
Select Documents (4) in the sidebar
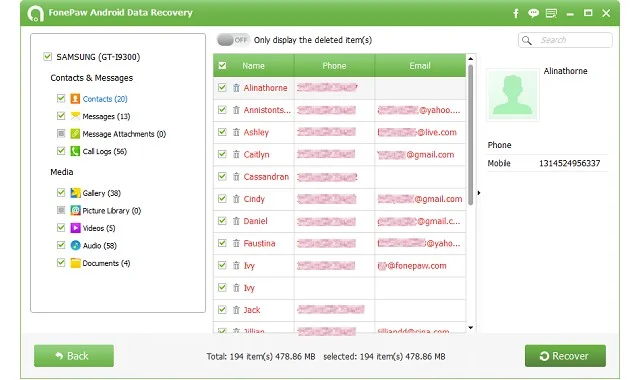pos(106,263)
